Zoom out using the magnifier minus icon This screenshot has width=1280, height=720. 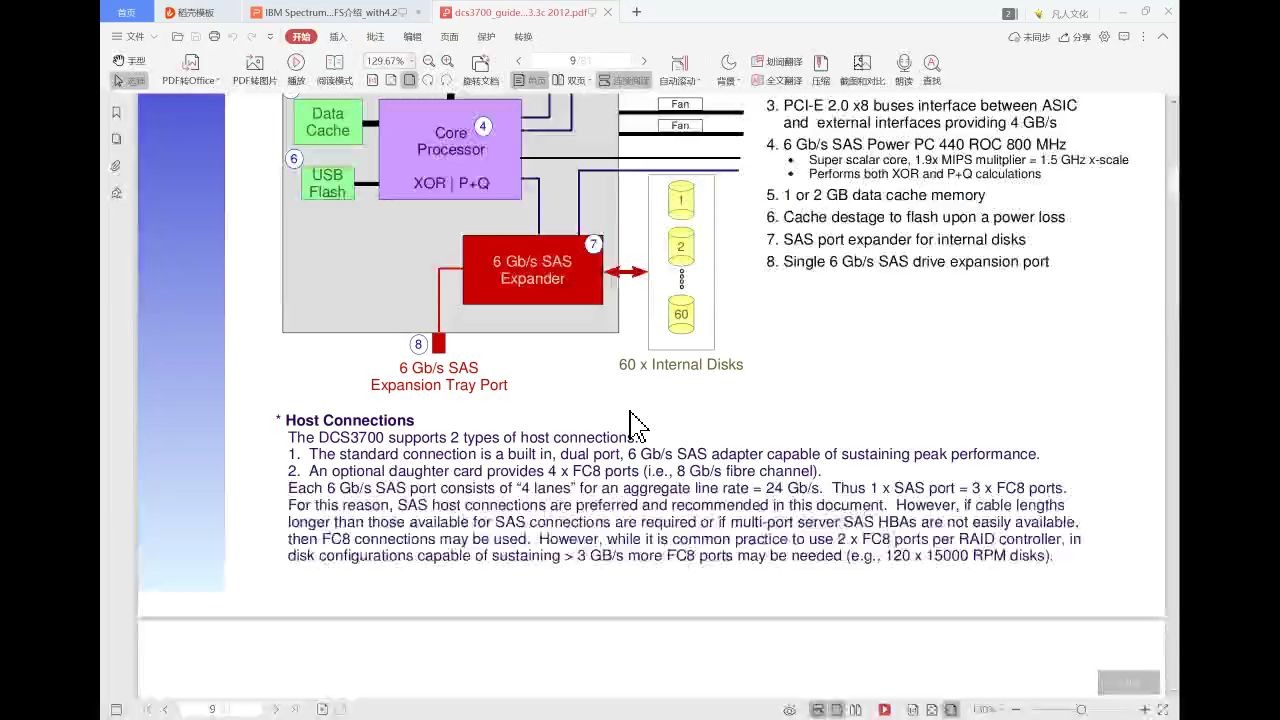429,61
